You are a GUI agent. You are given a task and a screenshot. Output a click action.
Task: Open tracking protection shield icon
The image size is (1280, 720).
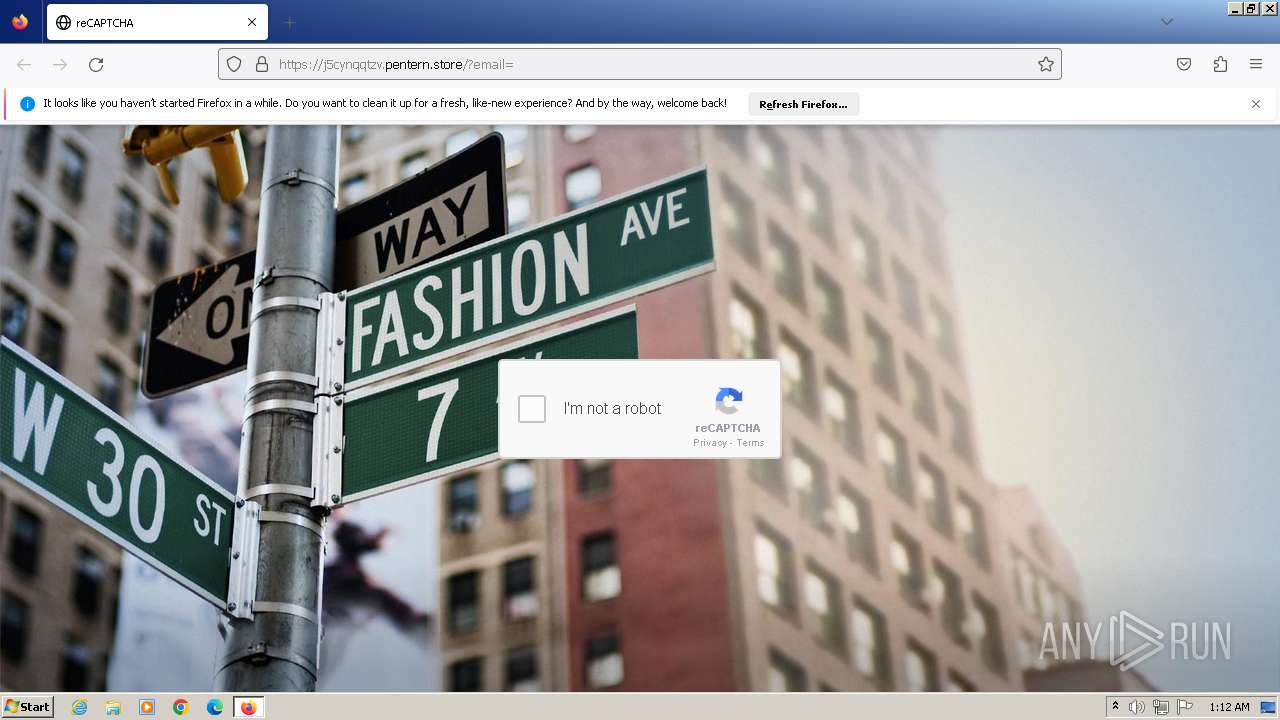tap(234, 64)
